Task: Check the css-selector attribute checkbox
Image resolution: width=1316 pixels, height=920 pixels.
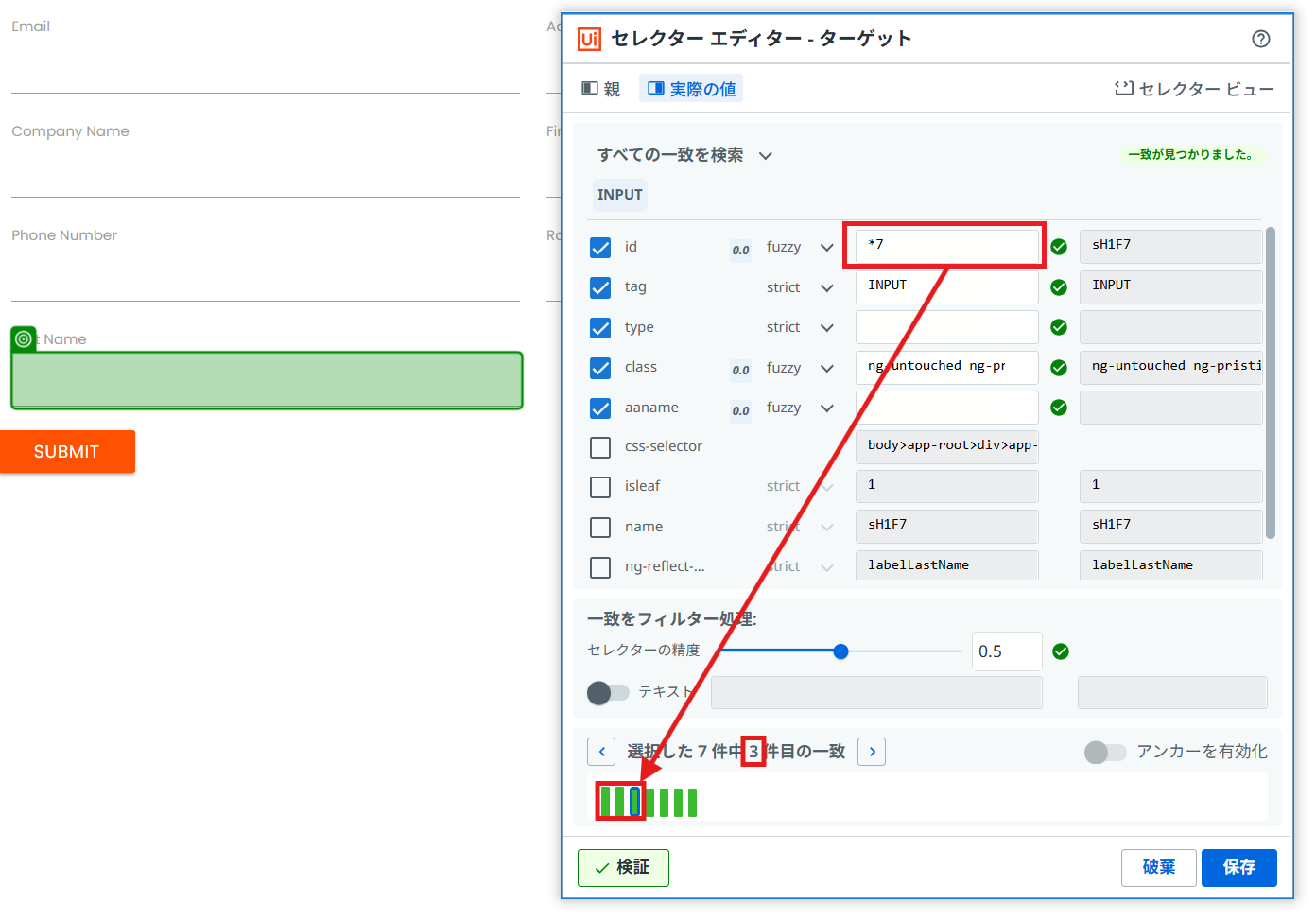Action: (600, 447)
